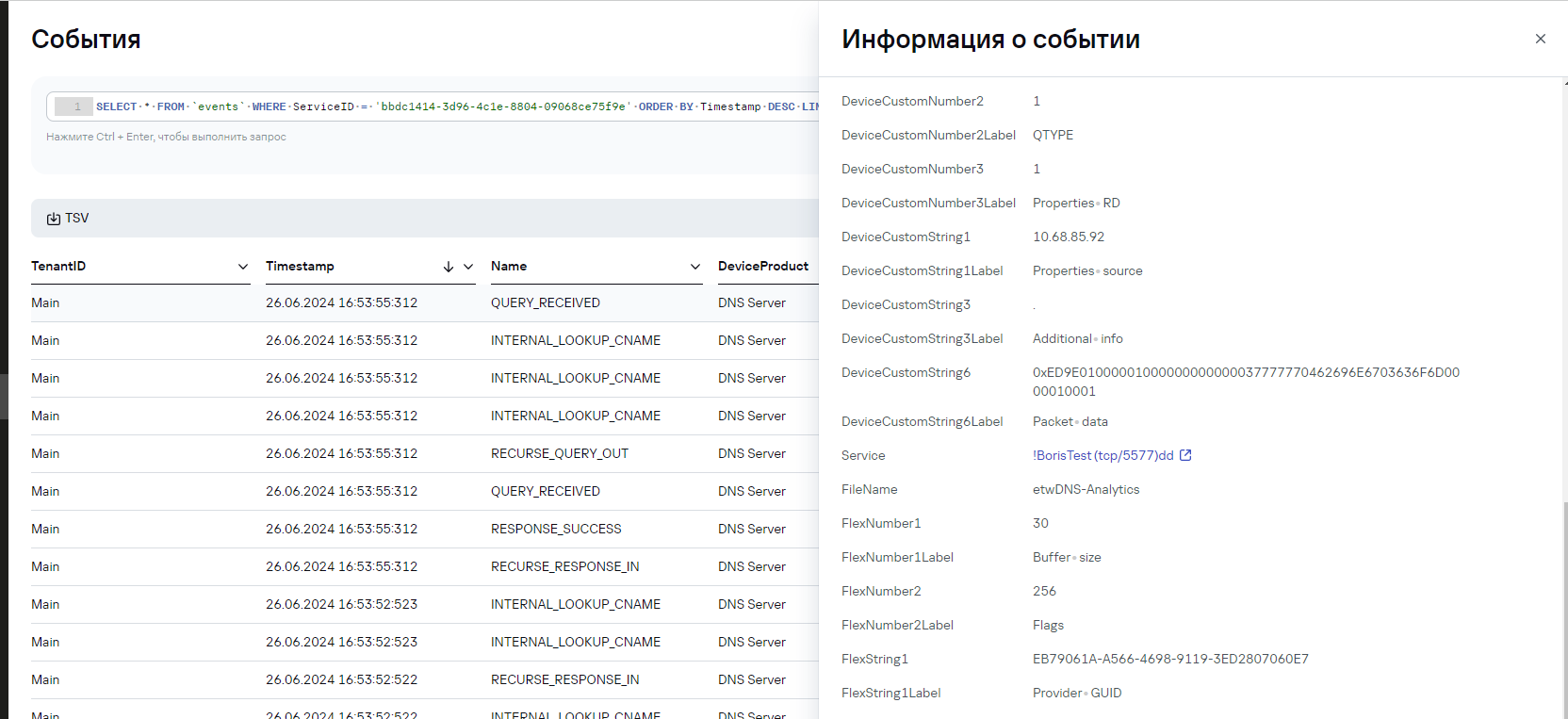This screenshot has width=1568, height=719.
Task: Click the Additional info label value
Action: point(1078,338)
